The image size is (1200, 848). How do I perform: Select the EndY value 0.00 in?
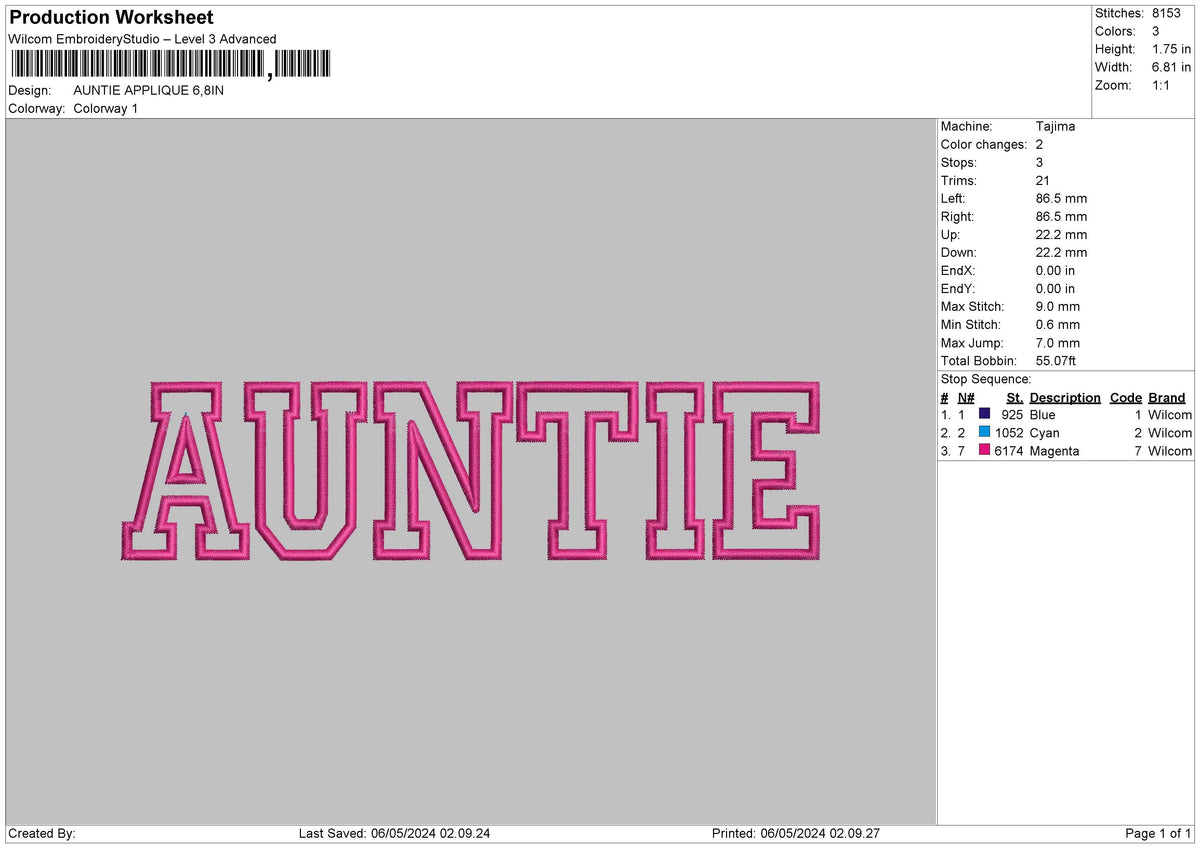[1056, 288]
